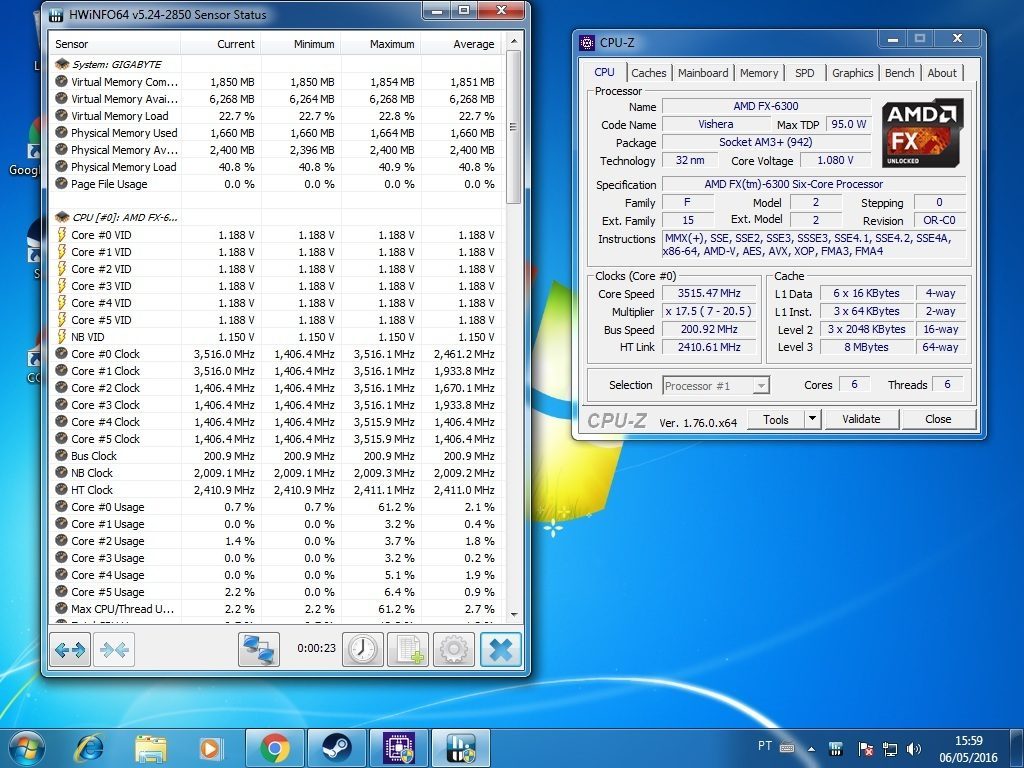This screenshot has height=768, width=1024.
Task: Select the Page File Usage row
Action: click(276, 184)
